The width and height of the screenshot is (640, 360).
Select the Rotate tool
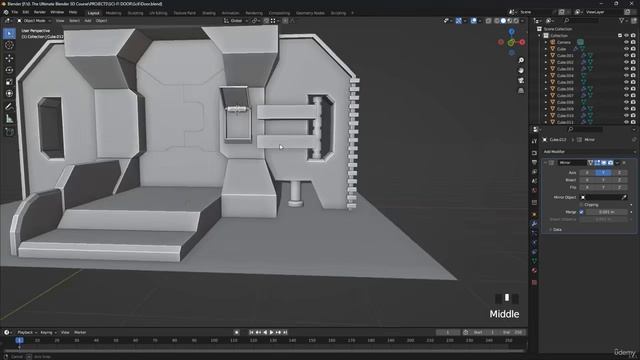9,70
